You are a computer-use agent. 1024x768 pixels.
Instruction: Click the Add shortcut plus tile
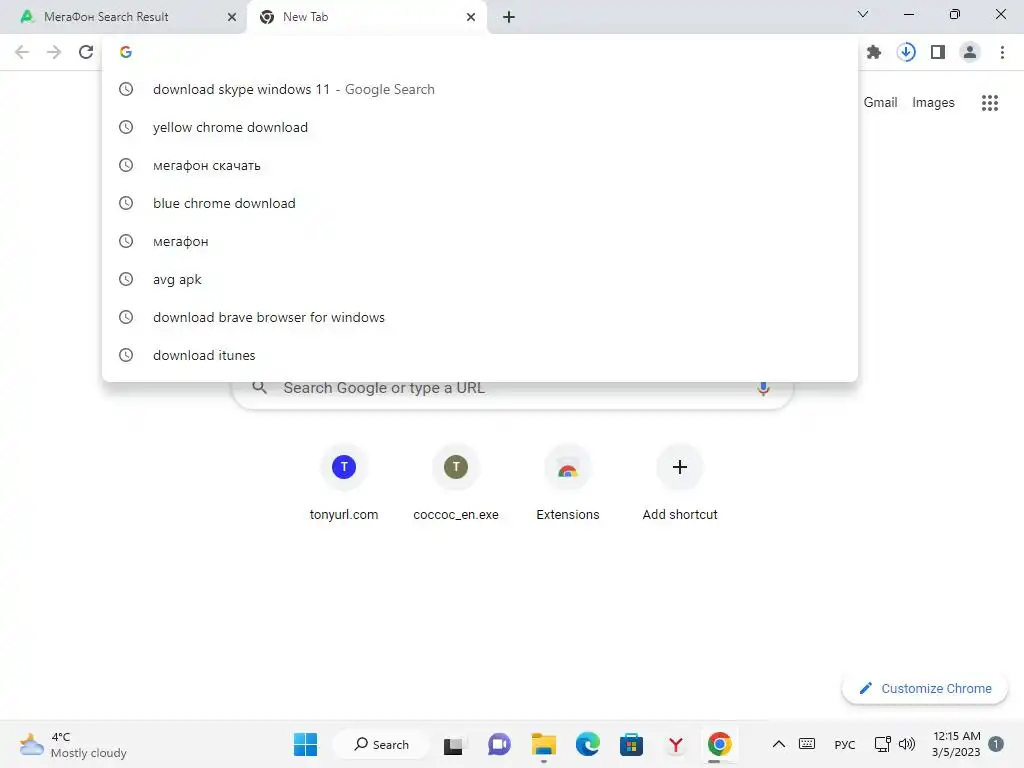(680, 483)
